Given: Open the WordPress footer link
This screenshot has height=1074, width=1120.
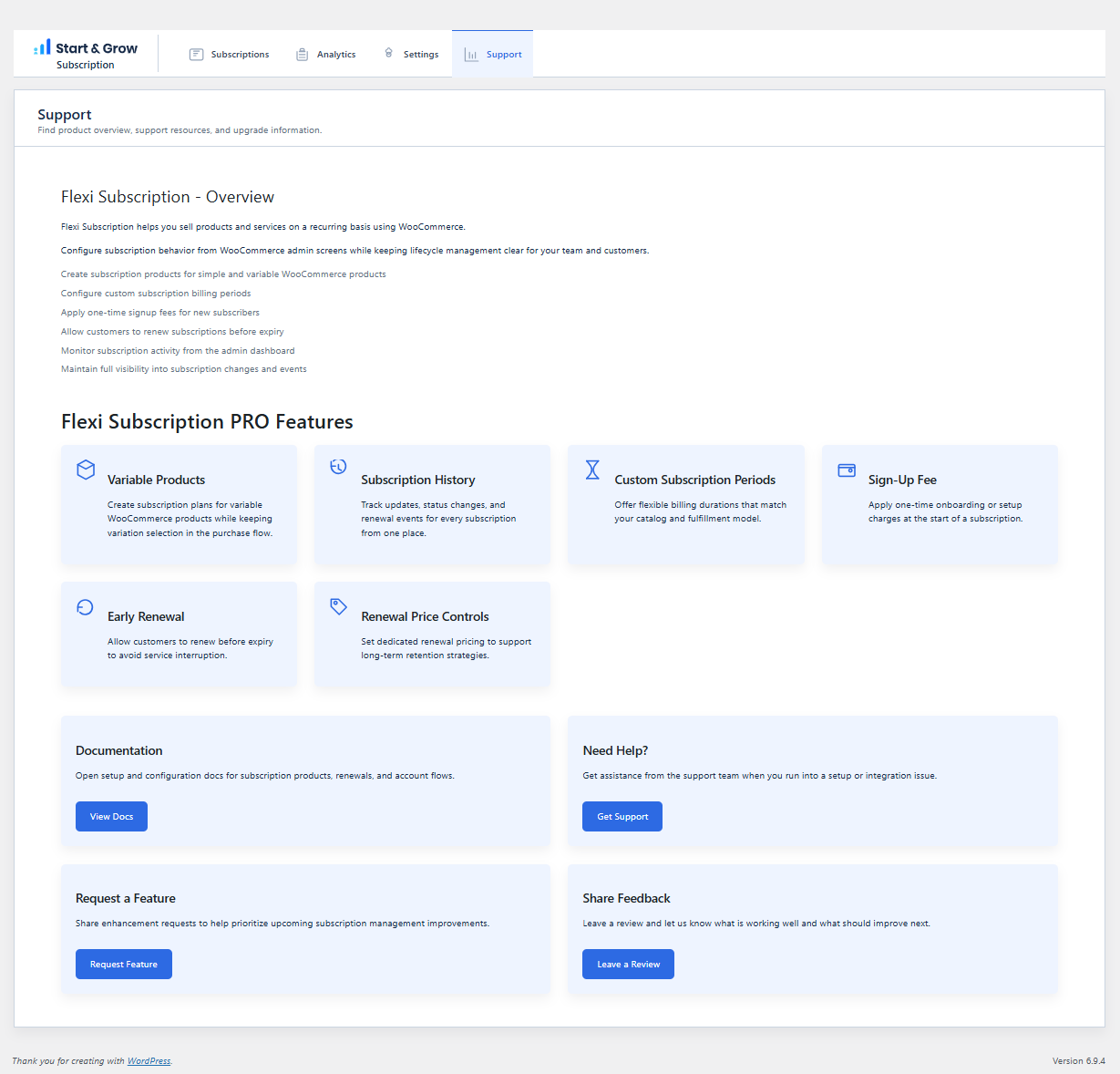Looking at the screenshot, I should pos(149,1061).
